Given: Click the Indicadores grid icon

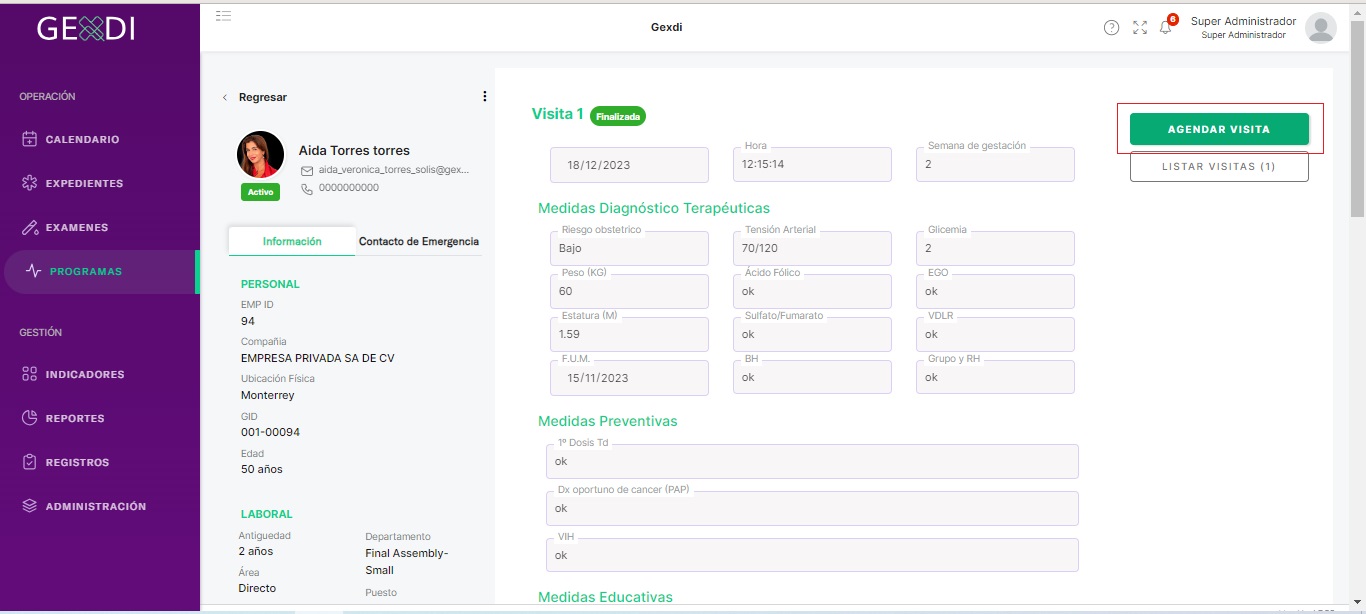Looking at the screenshot, I should pyautogui.click(x=30, y=374).
